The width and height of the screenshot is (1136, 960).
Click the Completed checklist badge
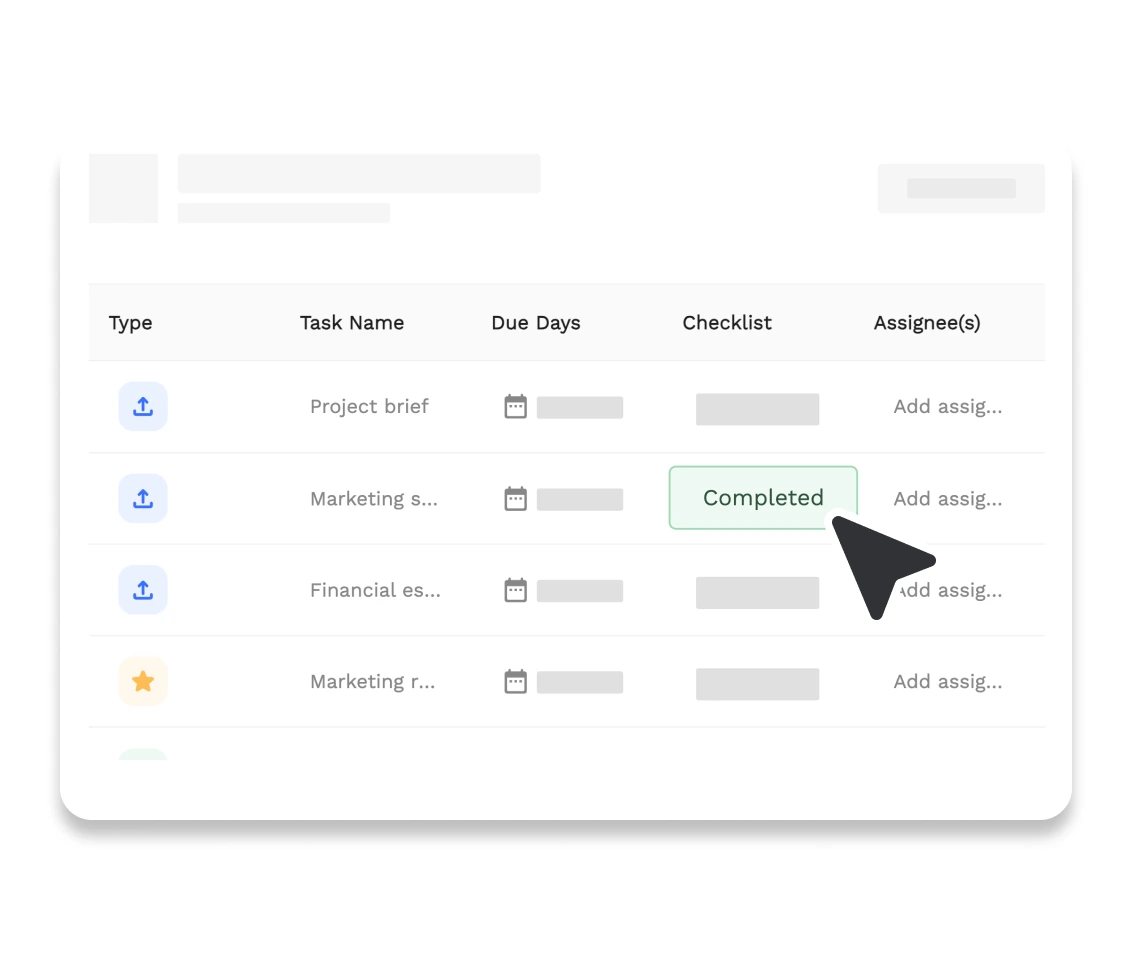click(x=762, y=498)
